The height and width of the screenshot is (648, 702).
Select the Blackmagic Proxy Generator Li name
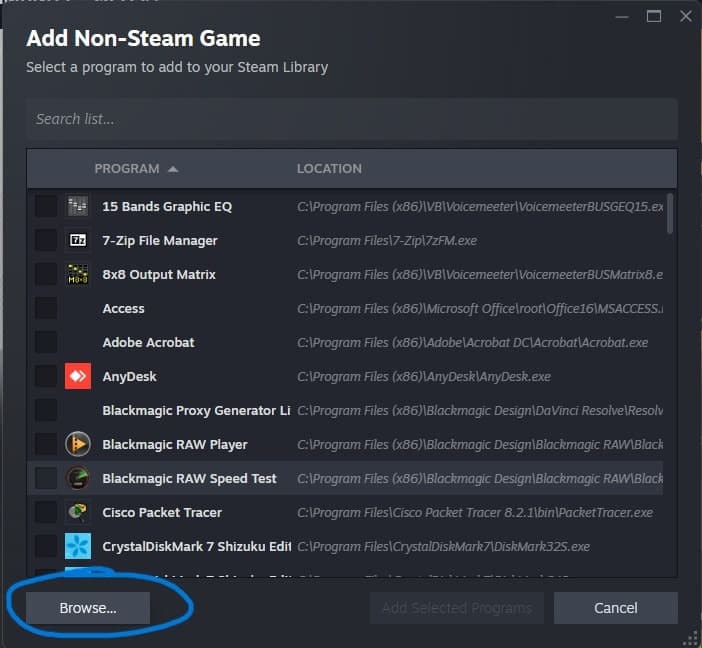pyautogui.click(x=197, y=411)
